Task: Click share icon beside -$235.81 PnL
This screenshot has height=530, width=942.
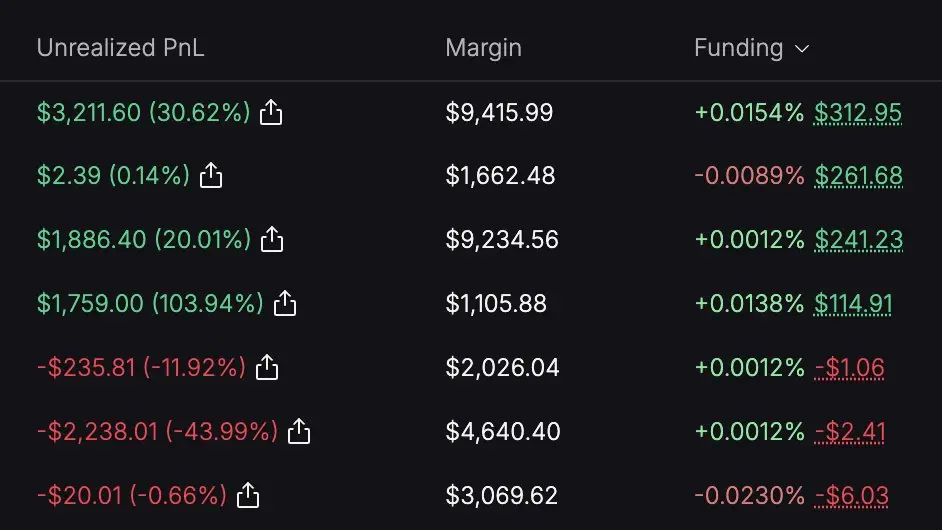Action: 267,368
